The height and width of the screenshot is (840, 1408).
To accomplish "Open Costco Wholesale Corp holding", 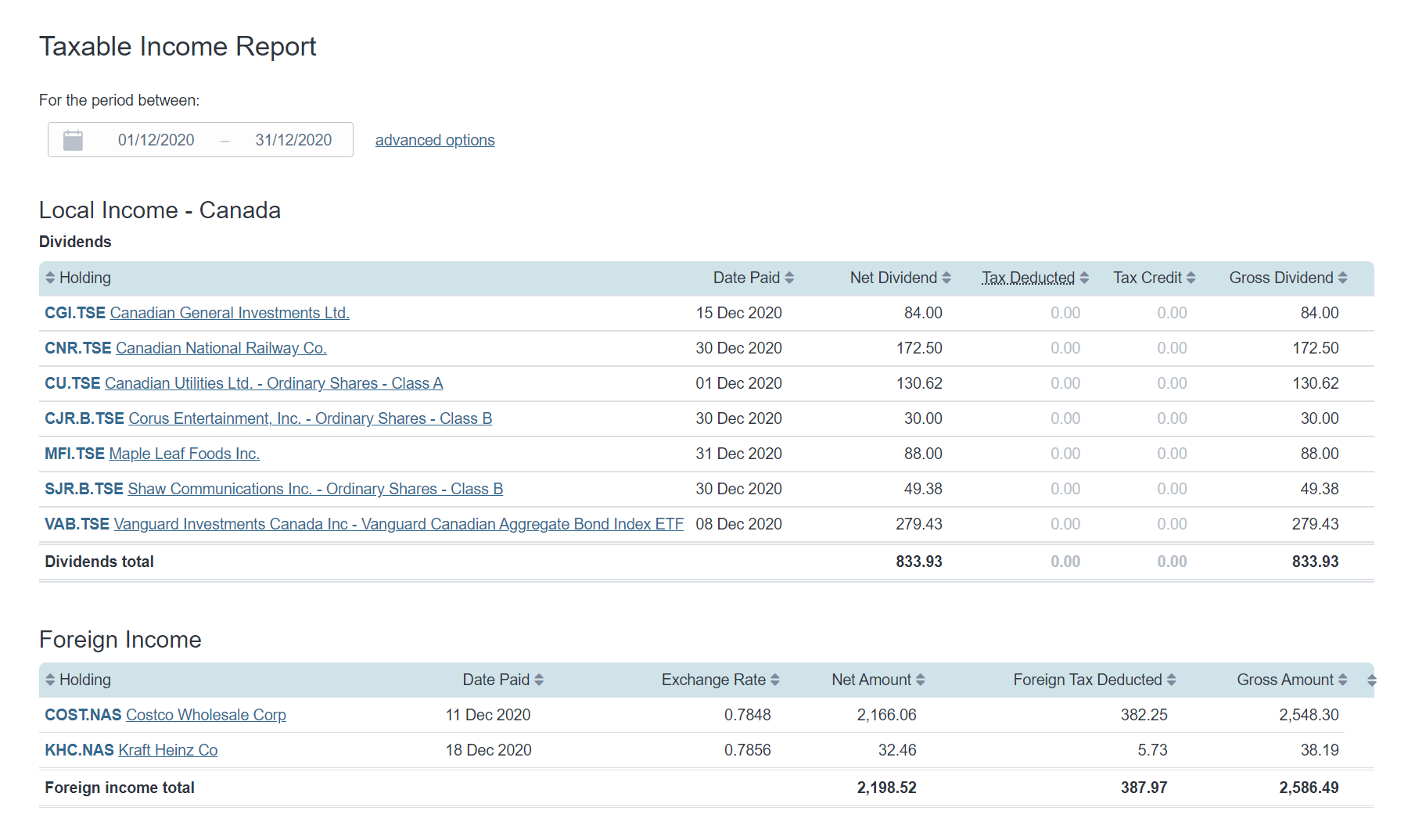I will pyautogui.click(x=206, y=715).
